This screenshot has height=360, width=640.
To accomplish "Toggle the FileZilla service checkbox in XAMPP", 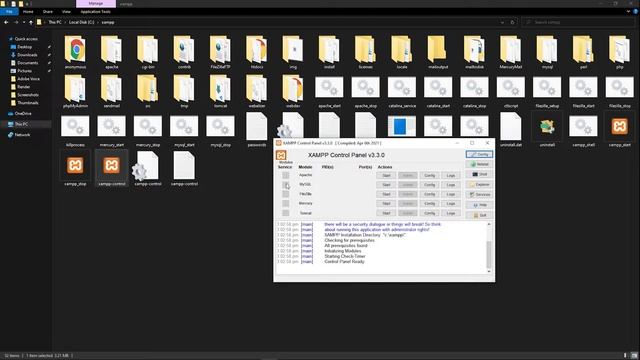I will click(x=286, y=194).
